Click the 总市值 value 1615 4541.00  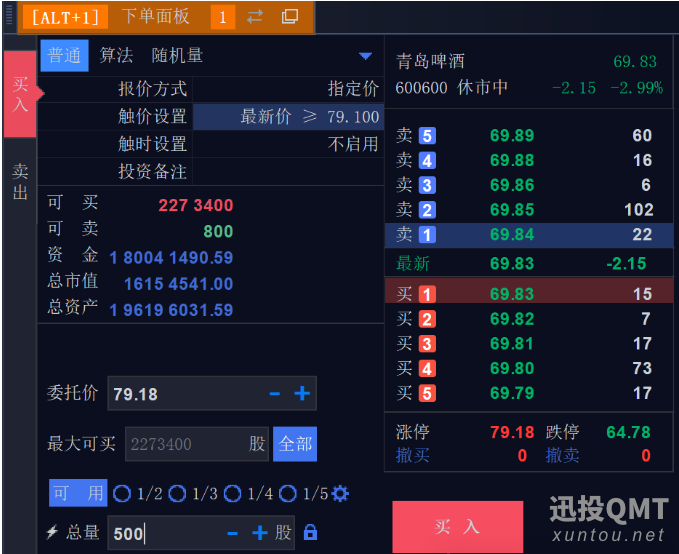178,284
